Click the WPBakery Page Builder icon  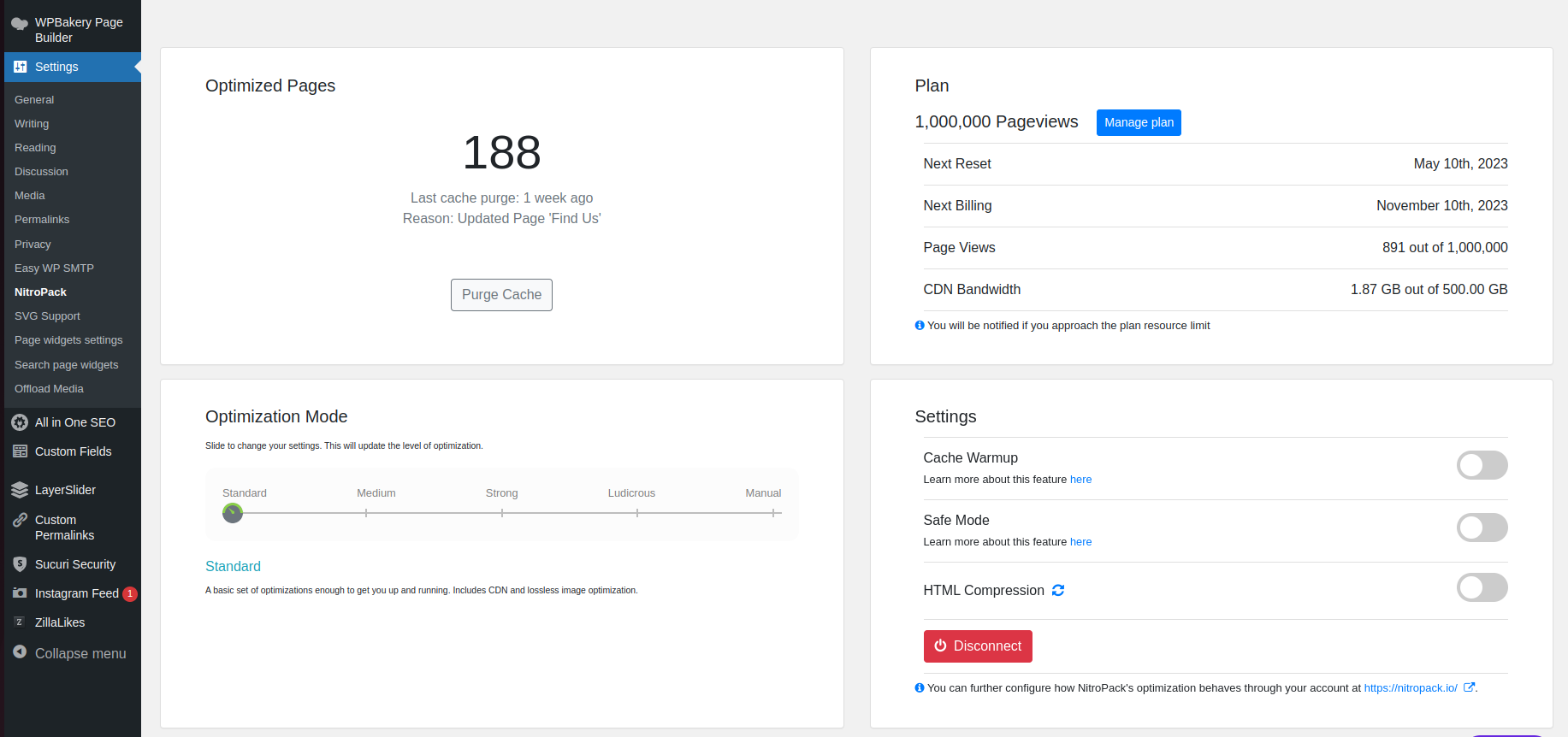click(19, 24)
